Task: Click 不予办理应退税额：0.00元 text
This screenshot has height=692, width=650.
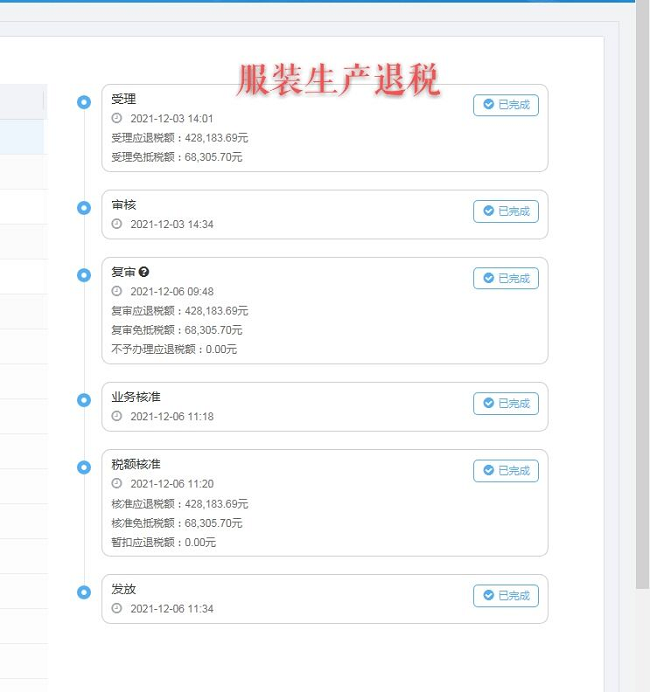Action: 174,349
